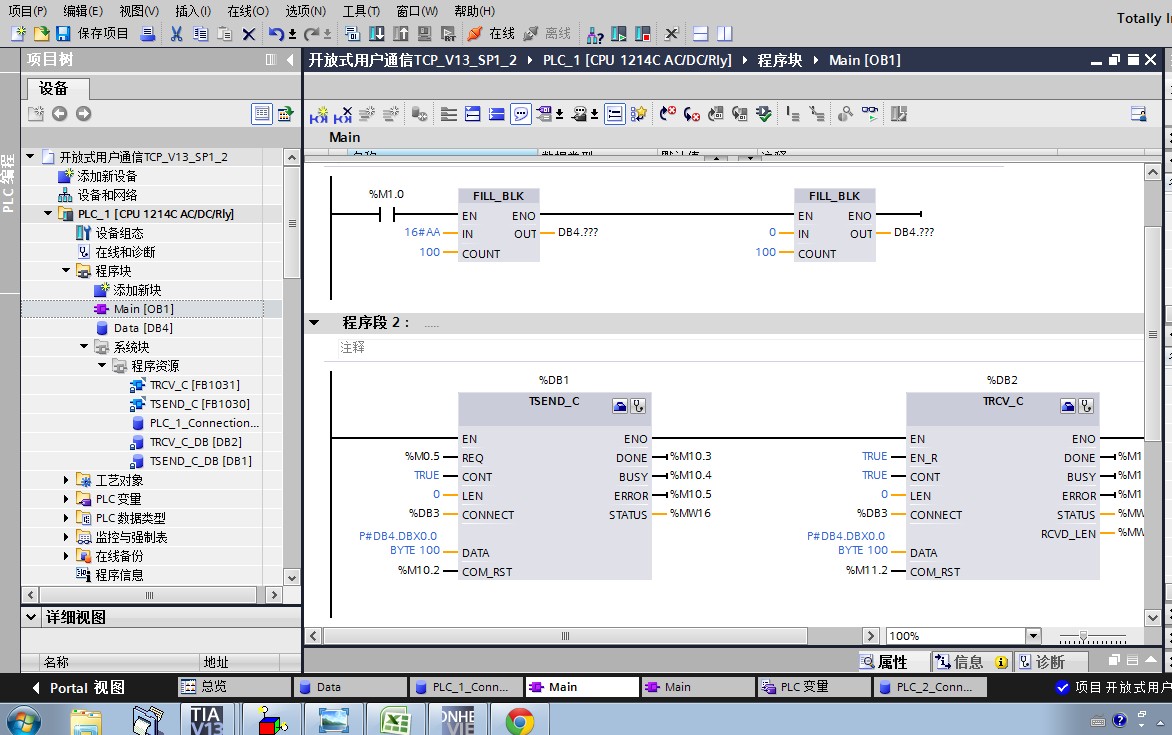Click the project tree vertical scrollbar
The height and width of the screenshot is (735, 1172).
coord(292,222)
